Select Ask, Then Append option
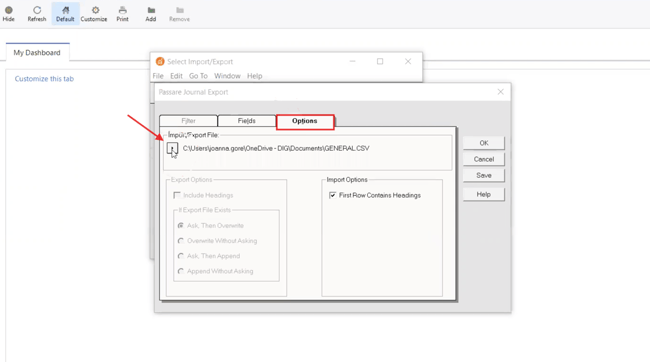 point(181,256)
